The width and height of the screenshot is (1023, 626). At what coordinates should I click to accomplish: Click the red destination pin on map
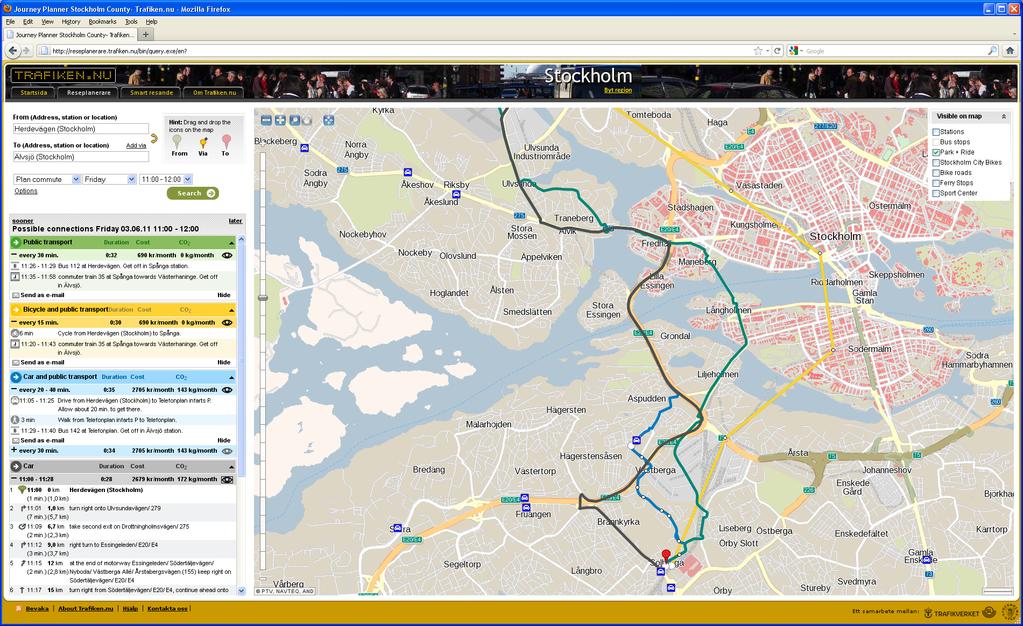[x=665, y=556]
